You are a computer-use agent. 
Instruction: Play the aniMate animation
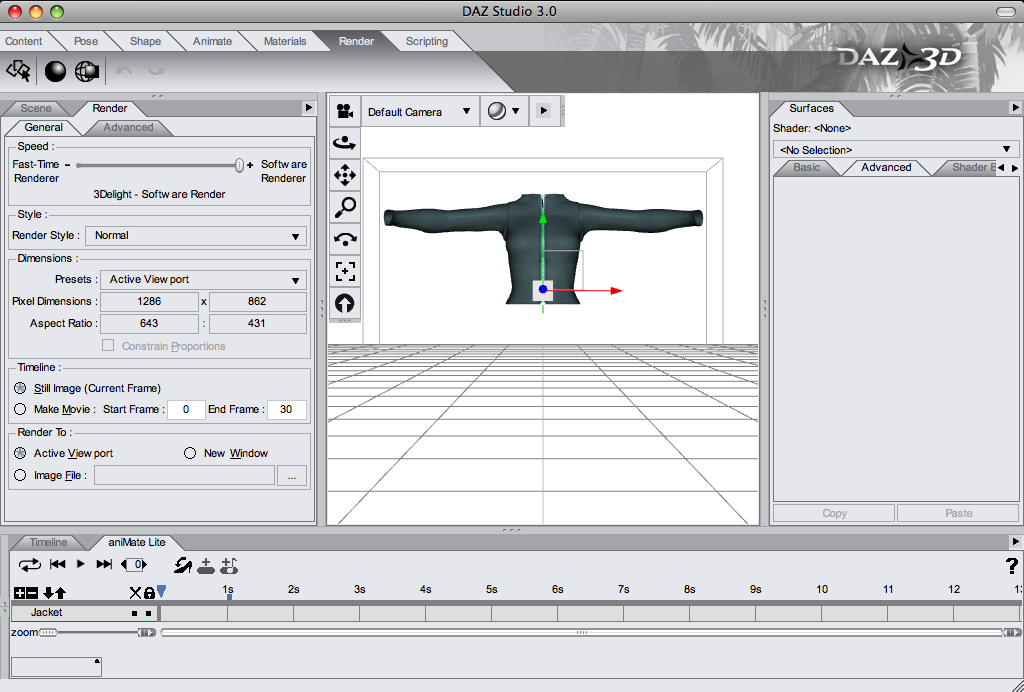(80, 564)
